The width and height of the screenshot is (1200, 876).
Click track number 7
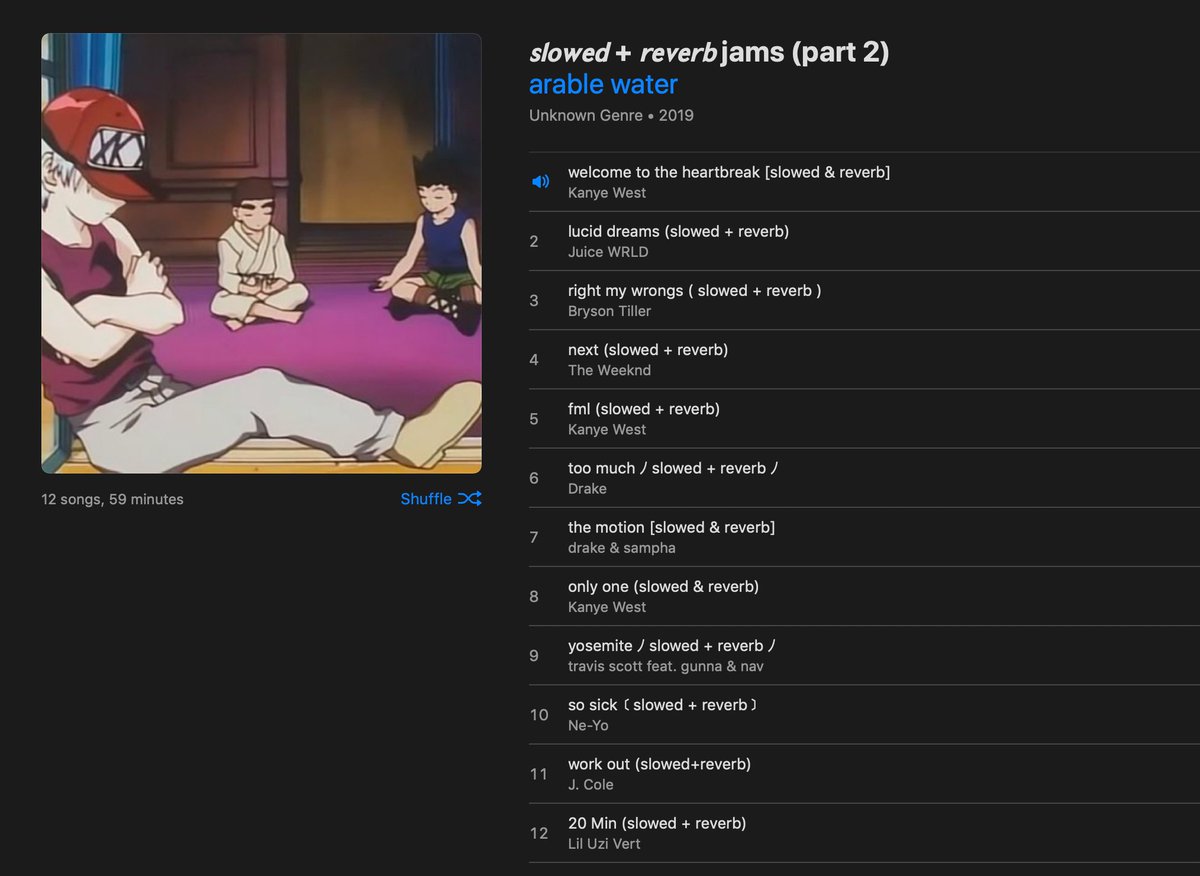(534, 537)
